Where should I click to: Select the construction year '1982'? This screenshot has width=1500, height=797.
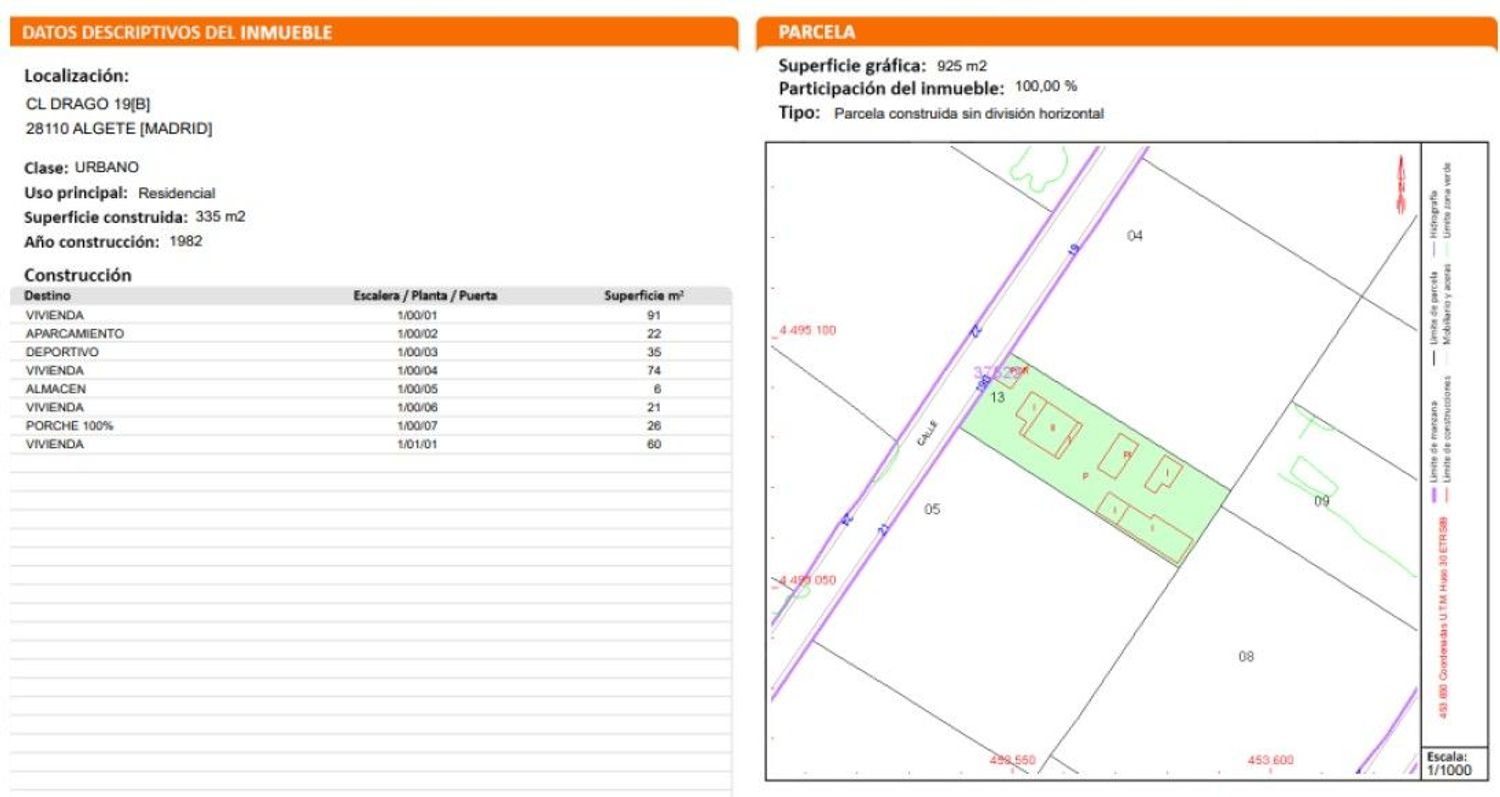click(186, 241)
